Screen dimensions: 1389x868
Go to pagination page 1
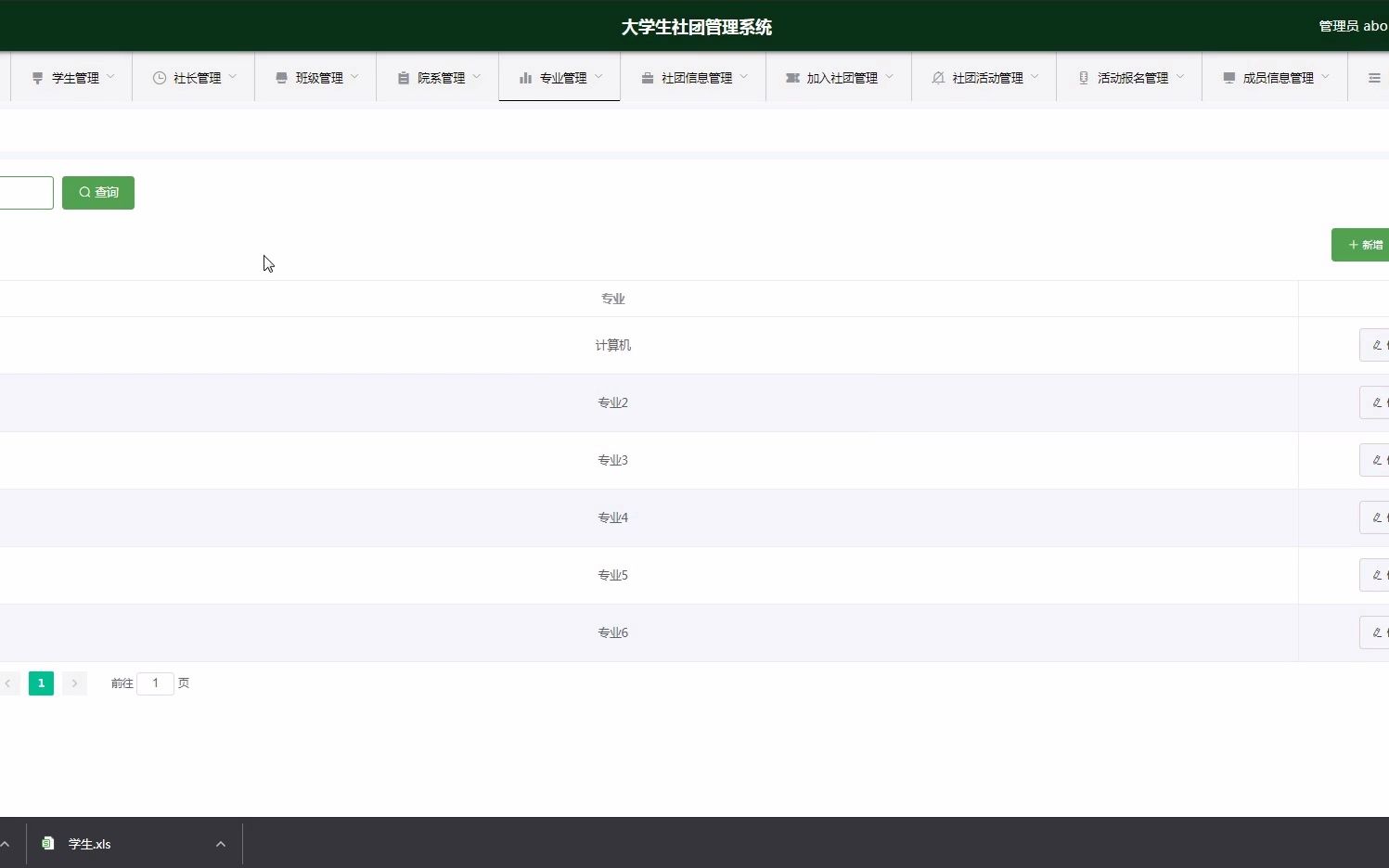(41, 683)
